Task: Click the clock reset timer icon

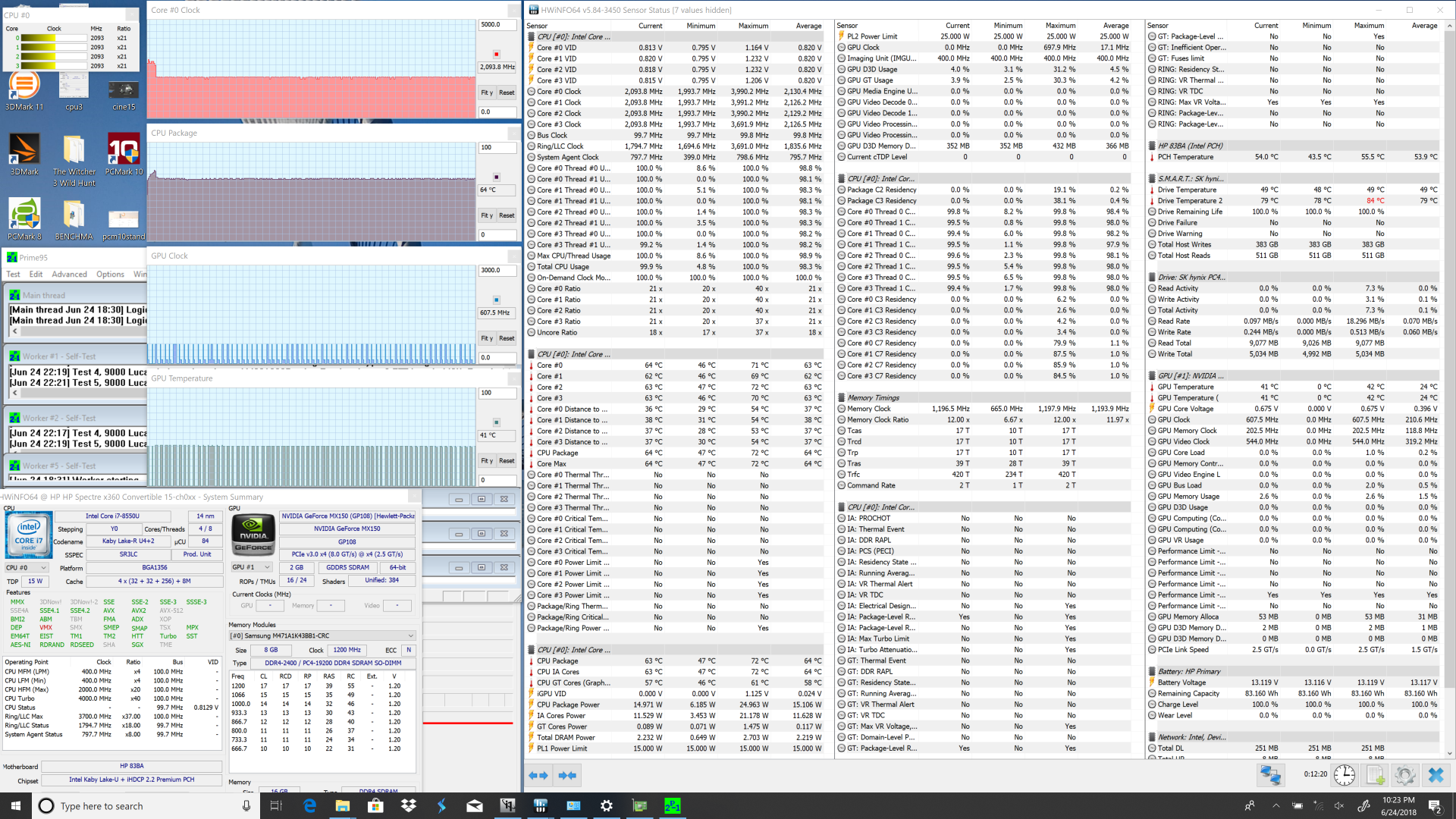Action: click(x=1345, y=775)
